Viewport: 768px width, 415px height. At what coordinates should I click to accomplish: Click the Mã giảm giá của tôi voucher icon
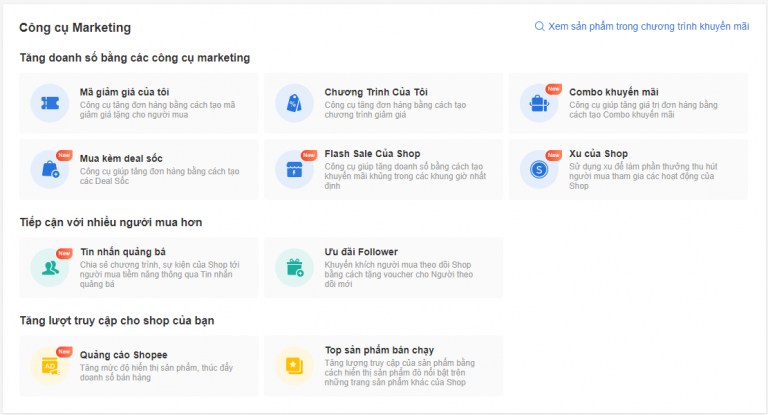(50, 103)
